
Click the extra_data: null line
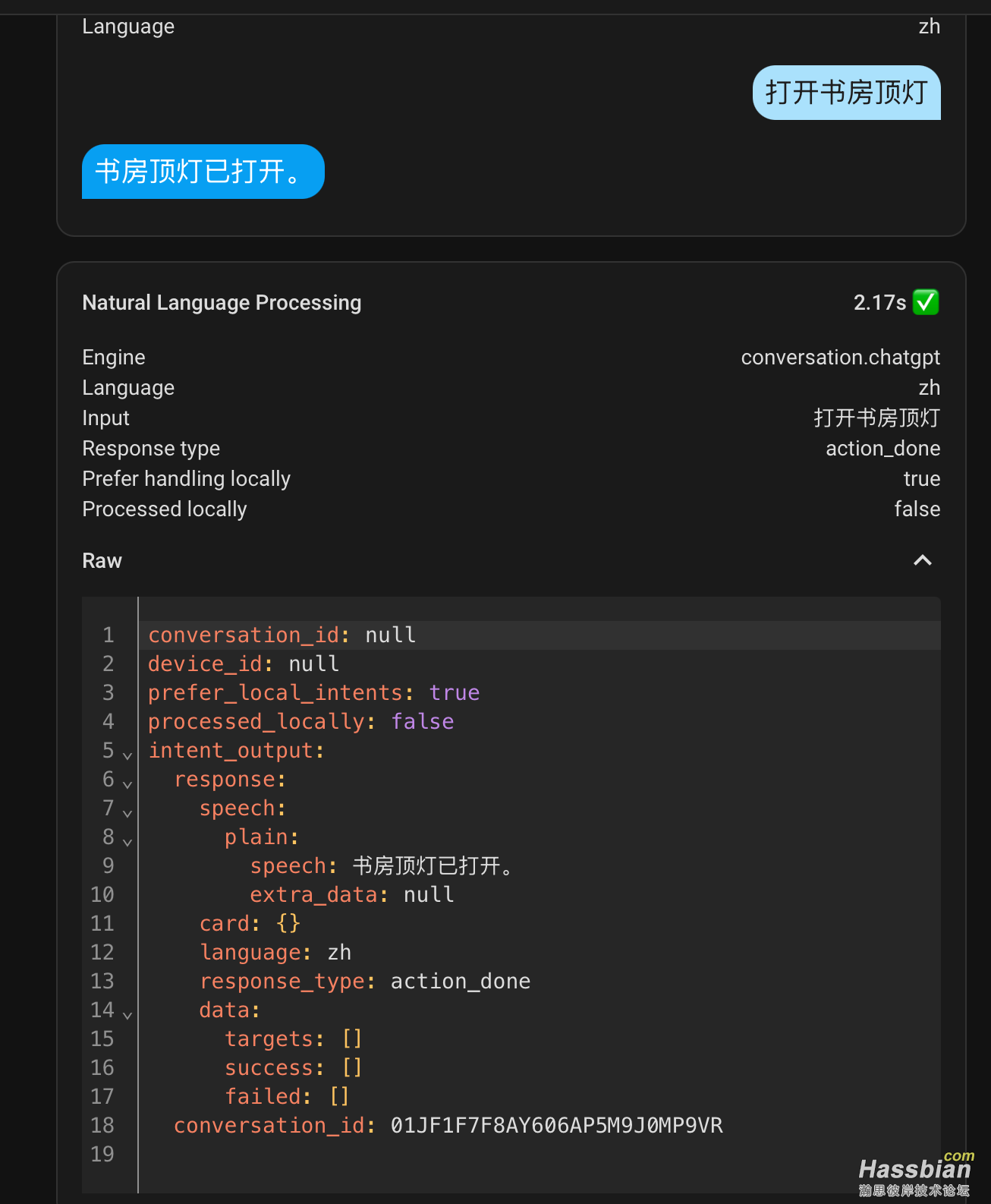coord(352,894)
